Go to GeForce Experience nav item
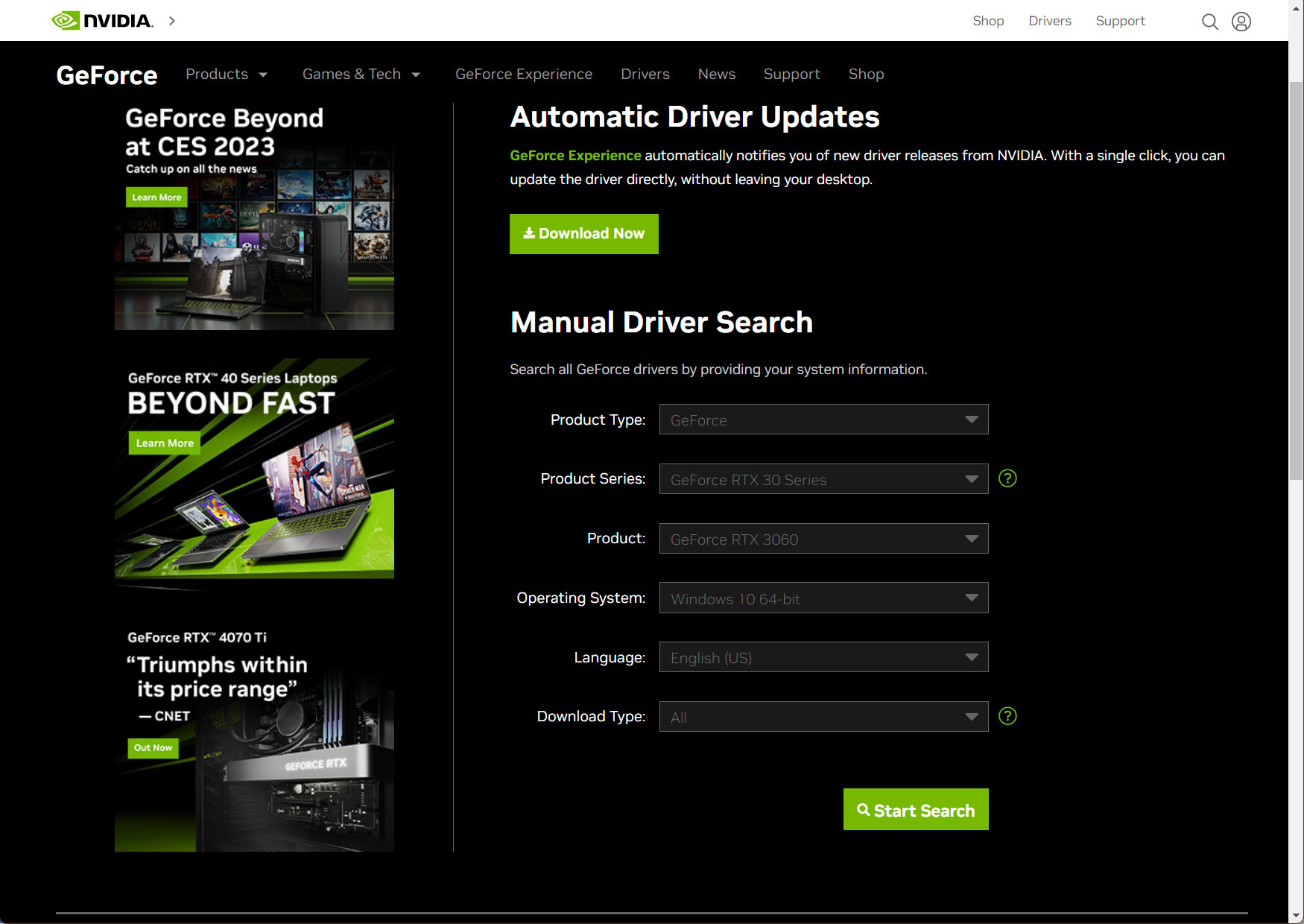The image size is (1304, 924). [x=523, y=75]
